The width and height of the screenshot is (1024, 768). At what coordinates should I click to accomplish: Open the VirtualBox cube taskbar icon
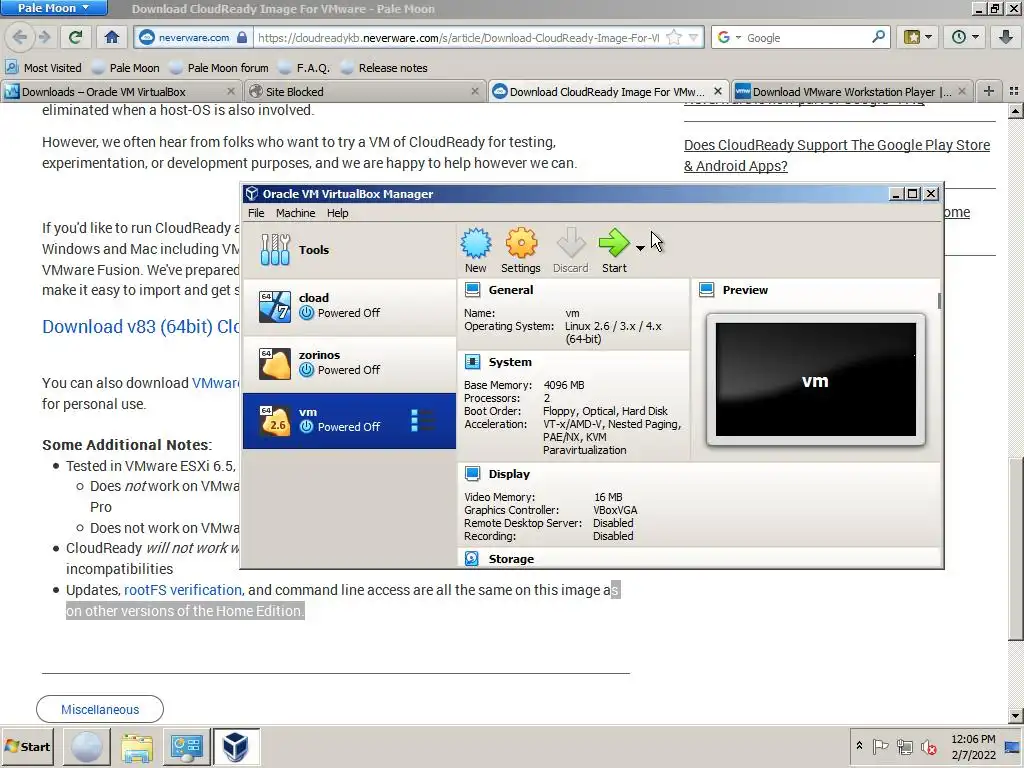click(x=236, y=747)
